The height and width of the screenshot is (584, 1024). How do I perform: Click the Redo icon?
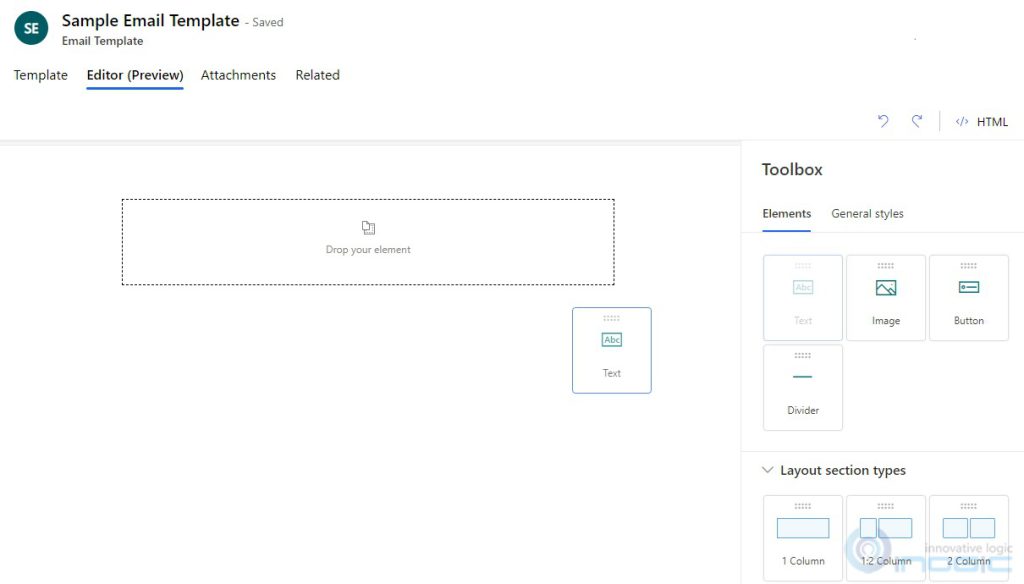[x=917, y=121]
